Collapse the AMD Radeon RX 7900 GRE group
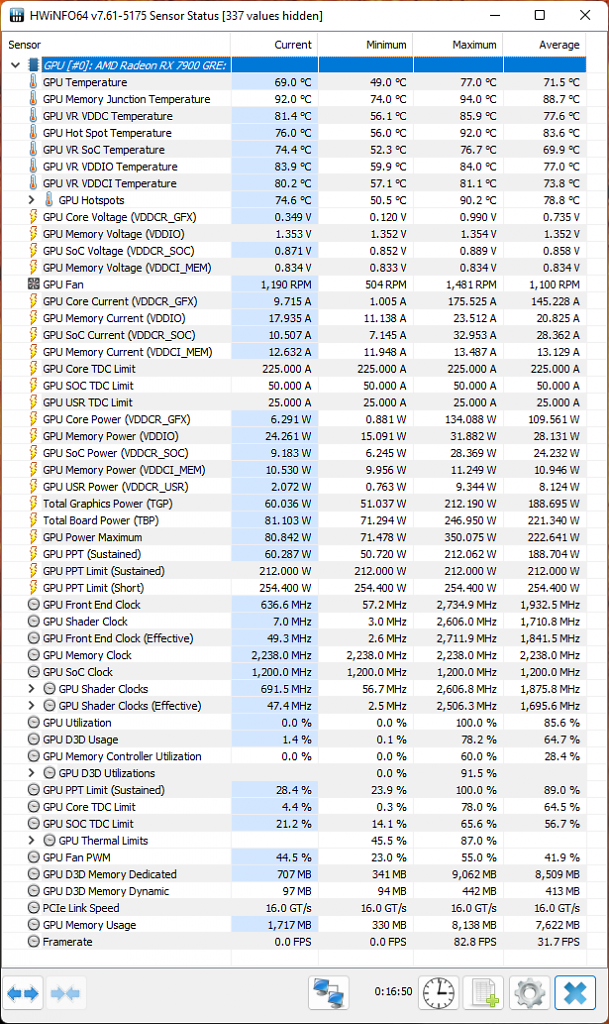The height and width of the screenshot is (1024, 609). (15, 65)
